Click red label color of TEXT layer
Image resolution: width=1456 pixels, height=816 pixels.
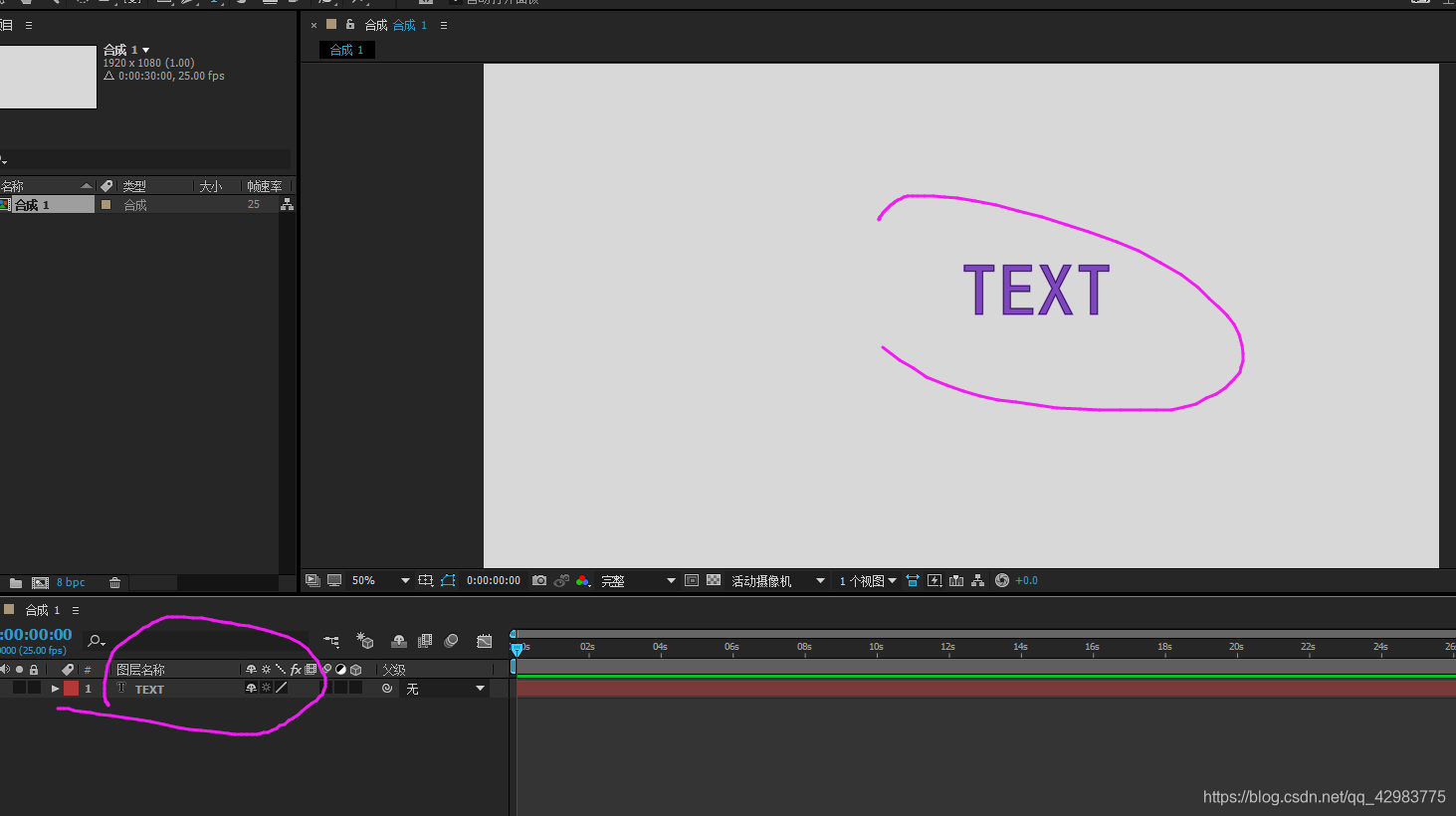(x=72, y=689)
